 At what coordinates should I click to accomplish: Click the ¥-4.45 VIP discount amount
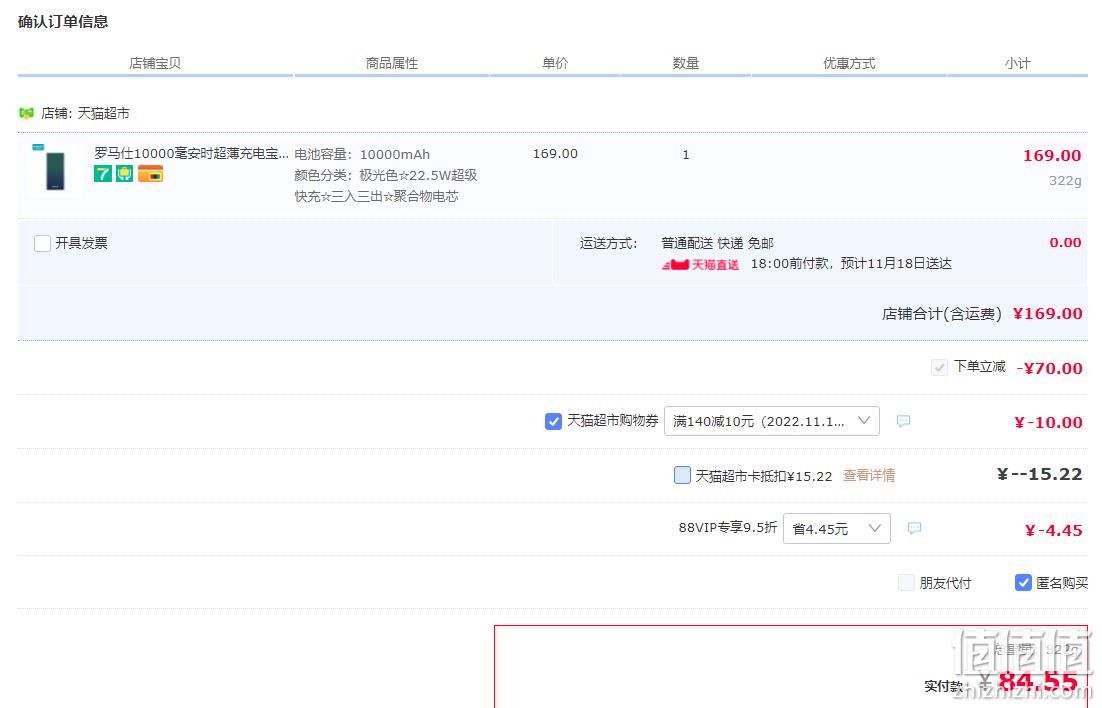[1054, 530]
